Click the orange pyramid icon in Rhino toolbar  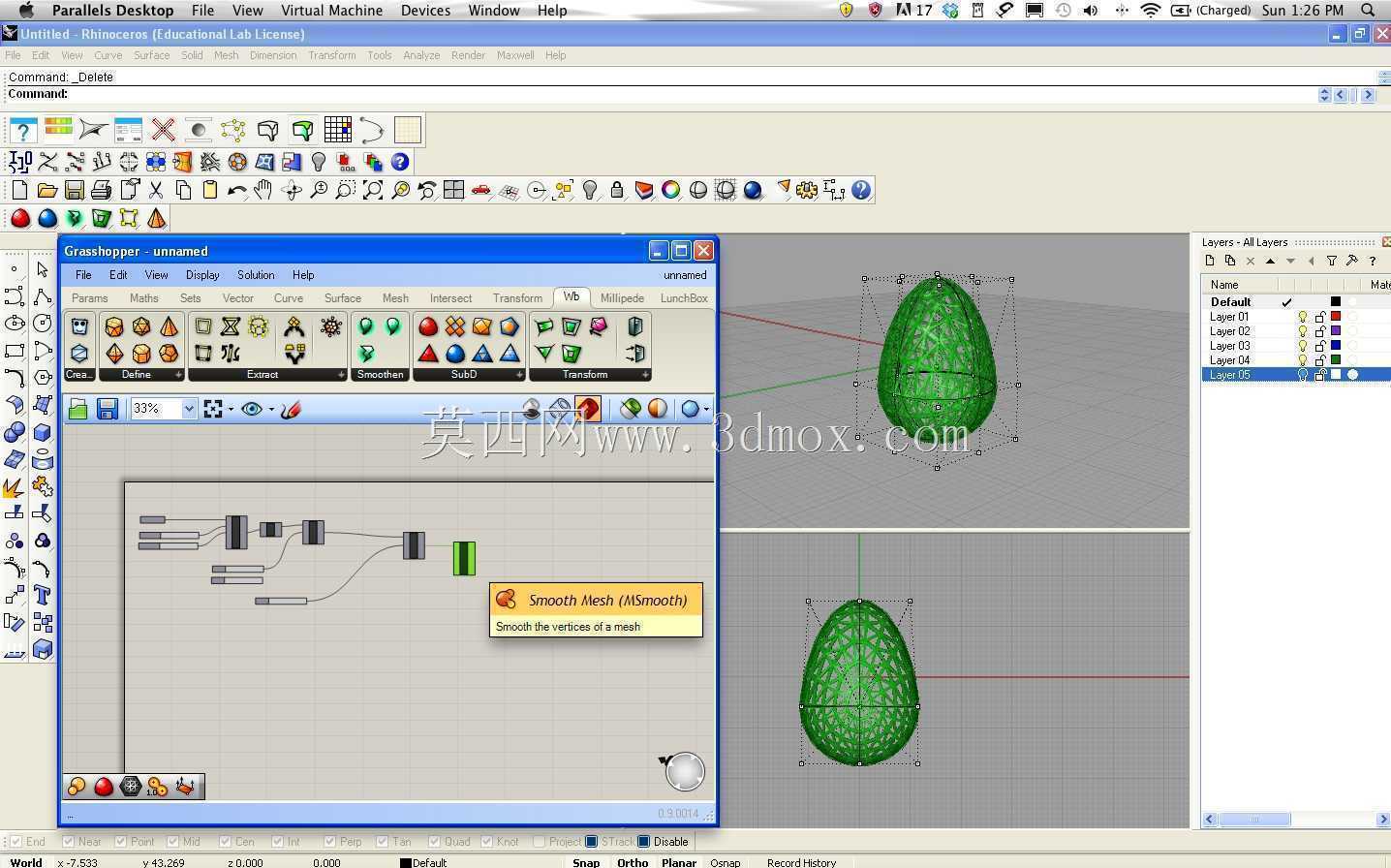[x=156, y=219]
